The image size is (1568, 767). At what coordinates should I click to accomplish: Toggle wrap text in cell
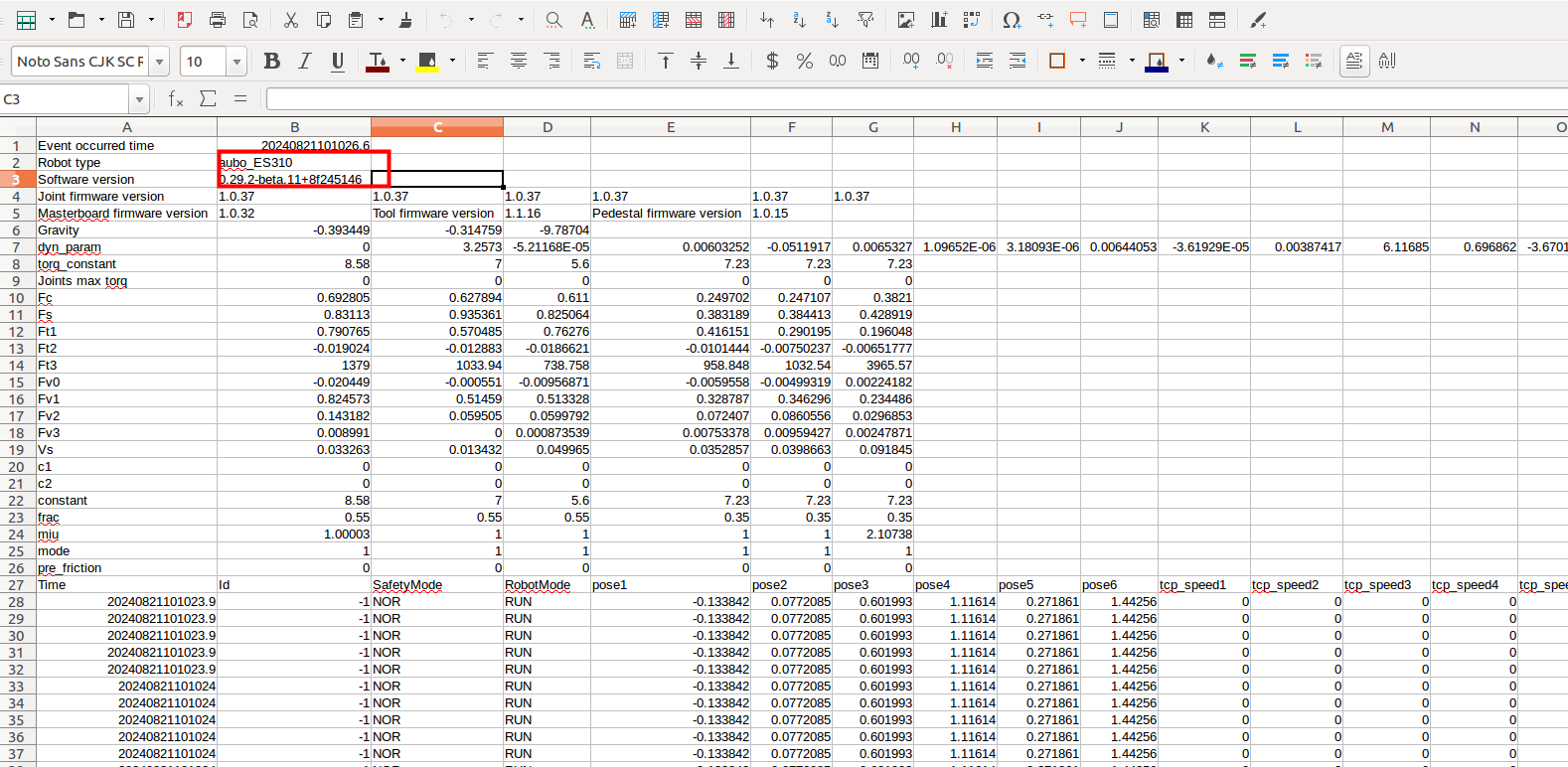[592, 62]
